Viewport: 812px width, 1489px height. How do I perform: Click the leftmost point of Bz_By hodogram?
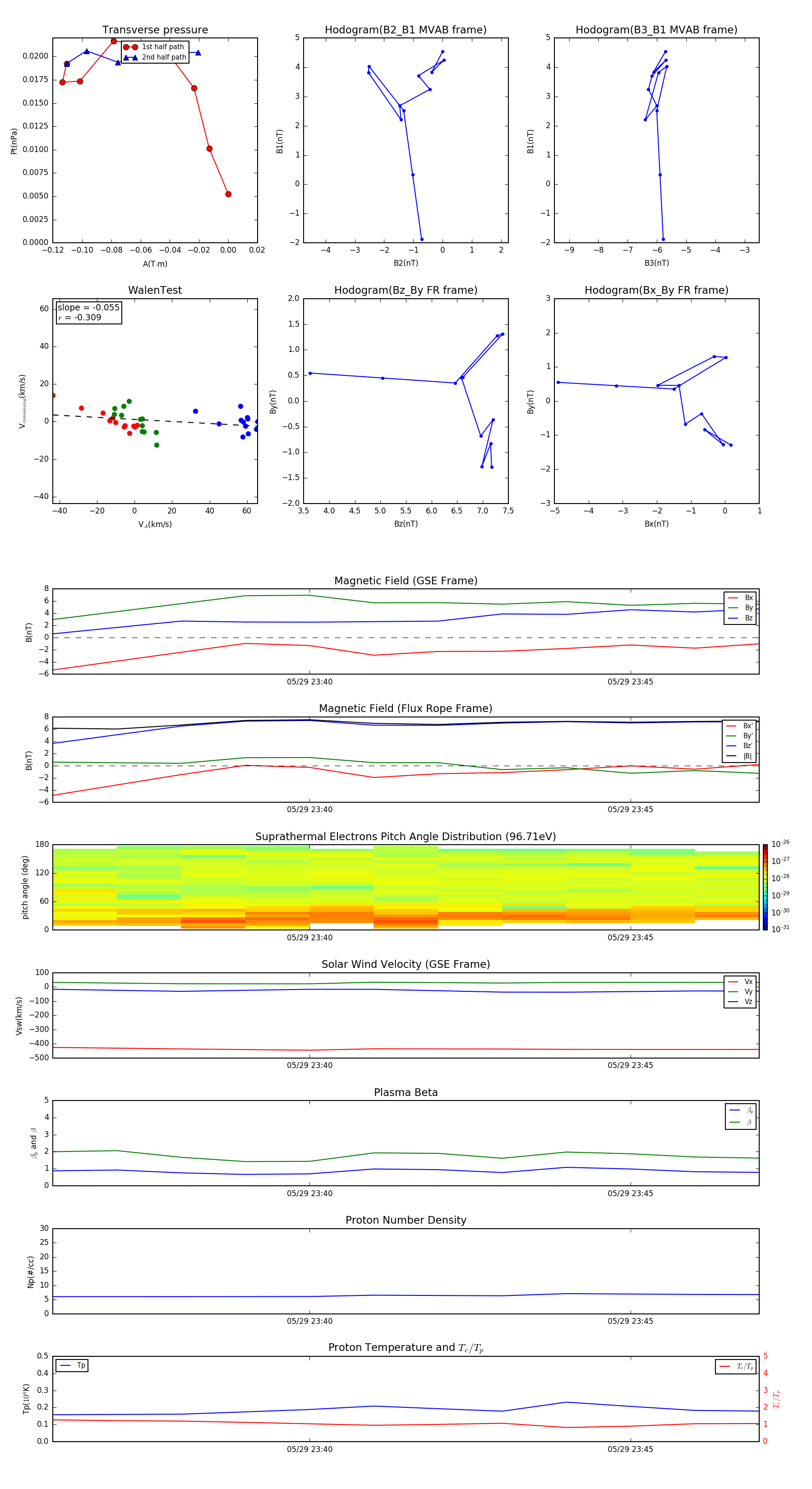[310, 374]
